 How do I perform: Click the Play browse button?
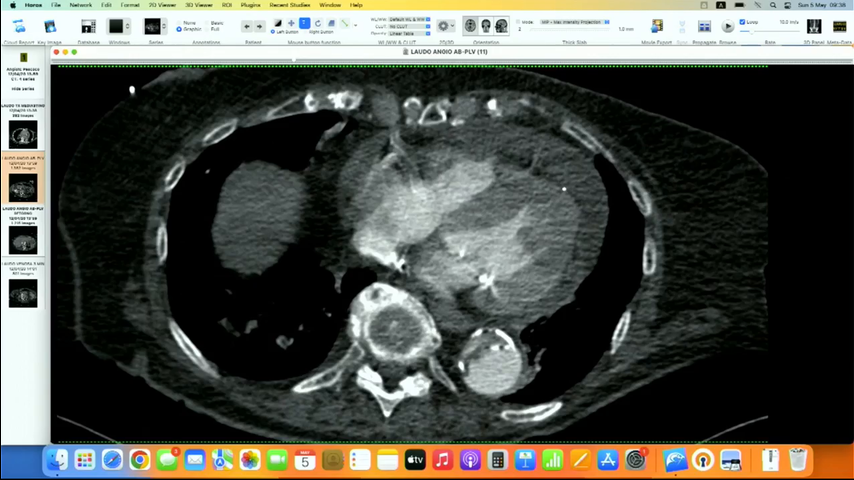pyautogui.click(x=728, y=26)
